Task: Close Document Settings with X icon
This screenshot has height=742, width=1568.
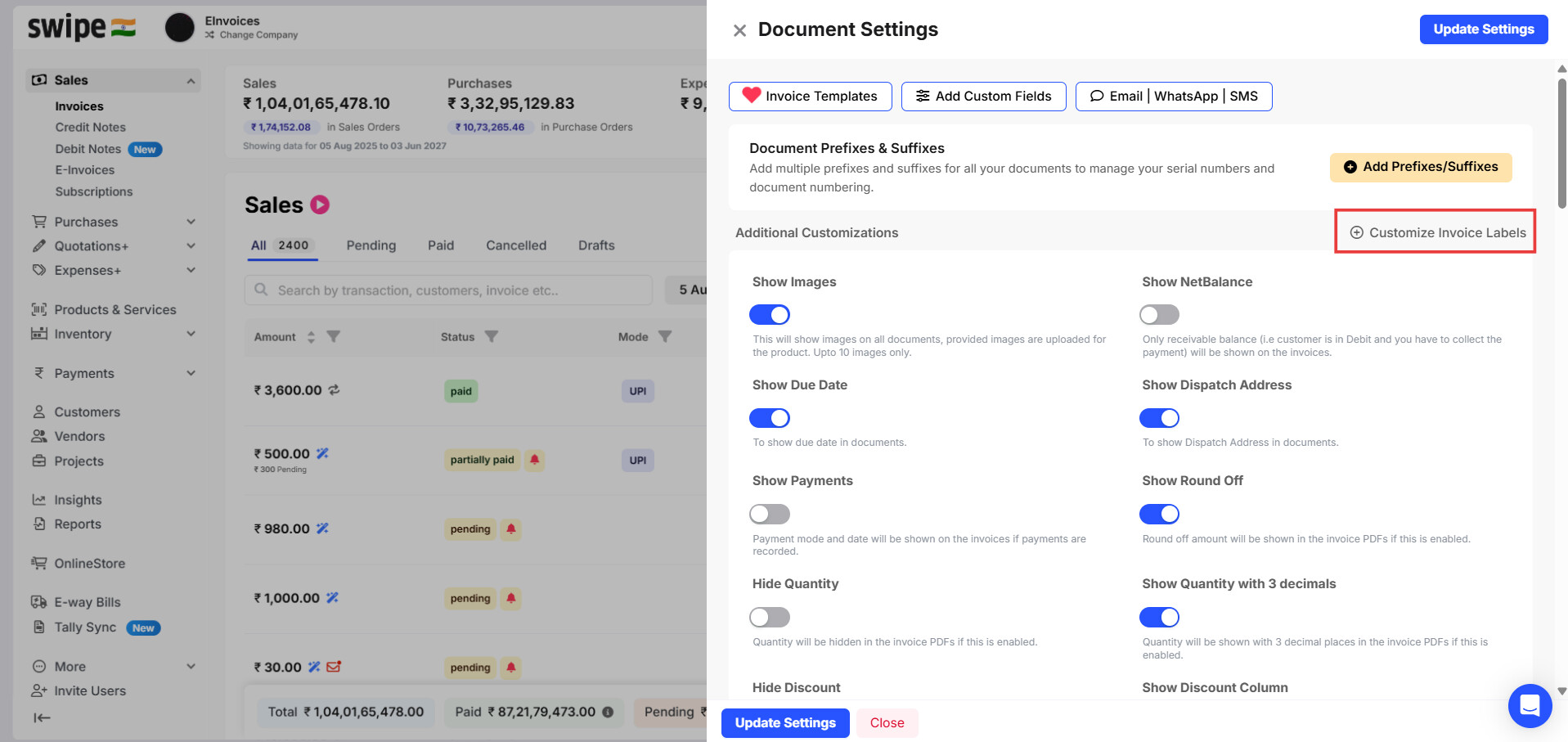Action: pos(739,30)
